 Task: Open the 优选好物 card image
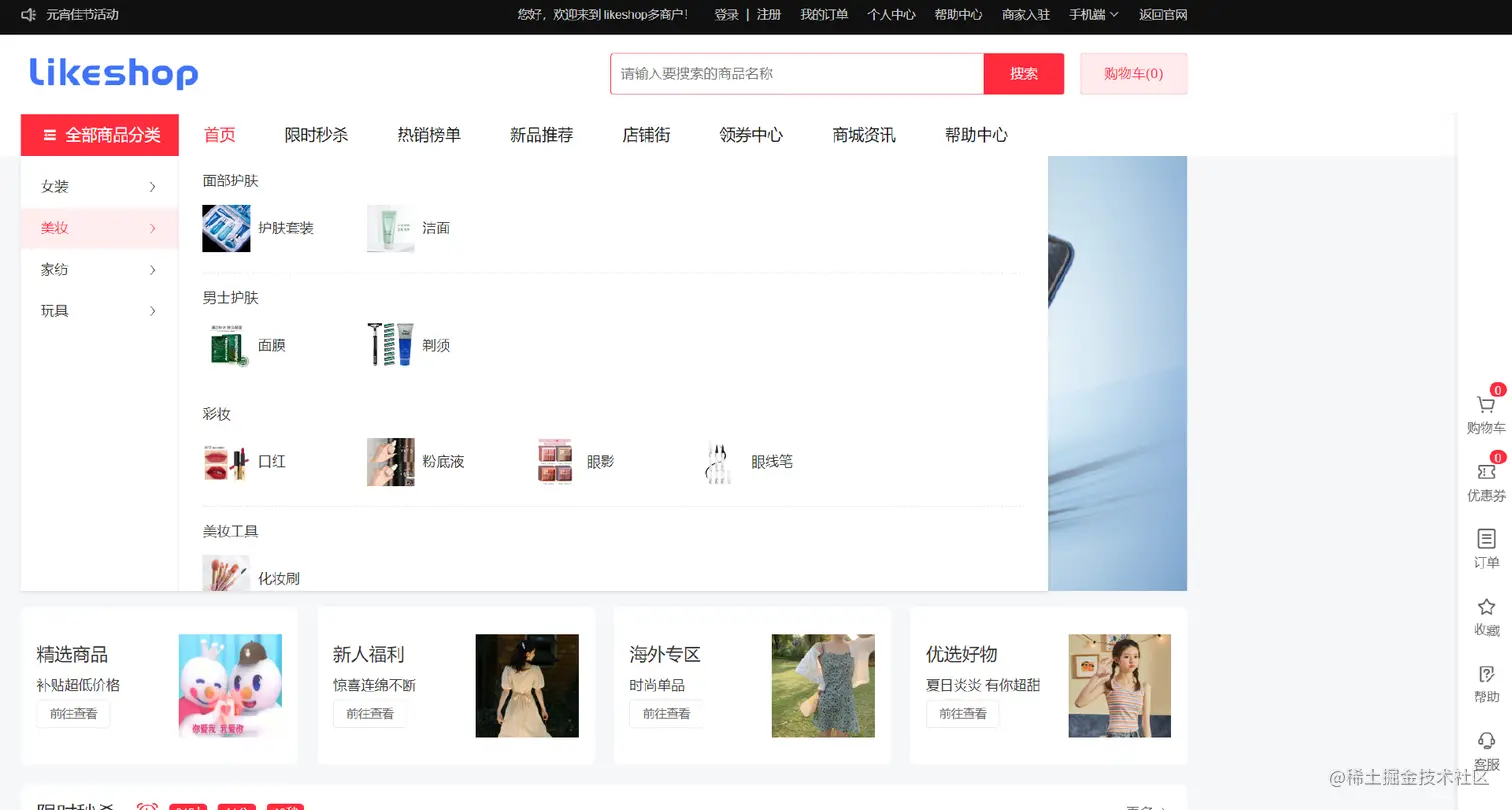point(1120,686)
